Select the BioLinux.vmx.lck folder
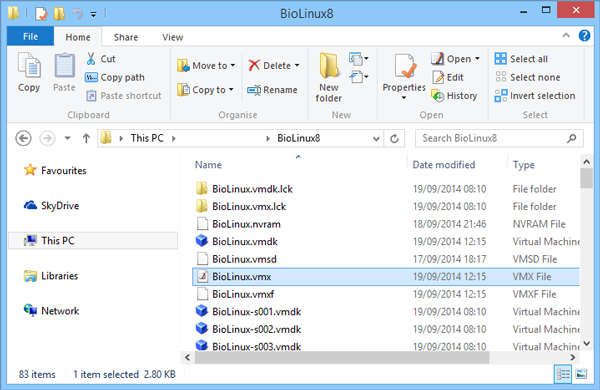600x390 pixels. point(249,207)
